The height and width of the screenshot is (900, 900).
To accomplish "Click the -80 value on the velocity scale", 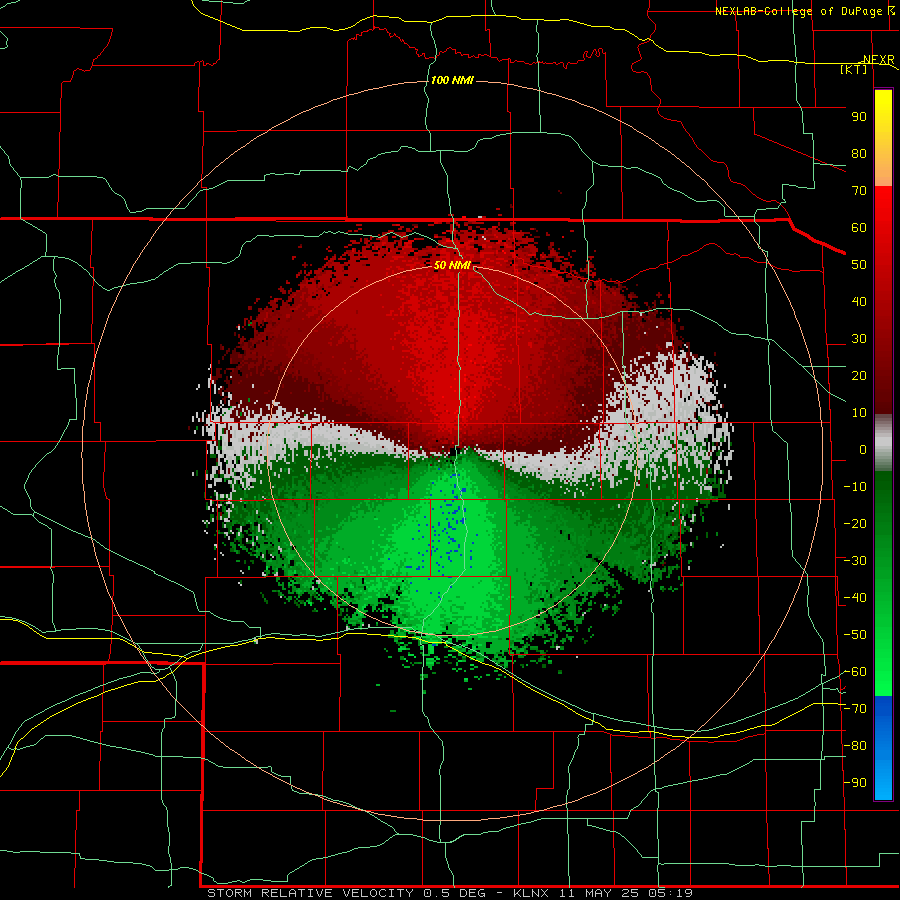I will 855,746.
